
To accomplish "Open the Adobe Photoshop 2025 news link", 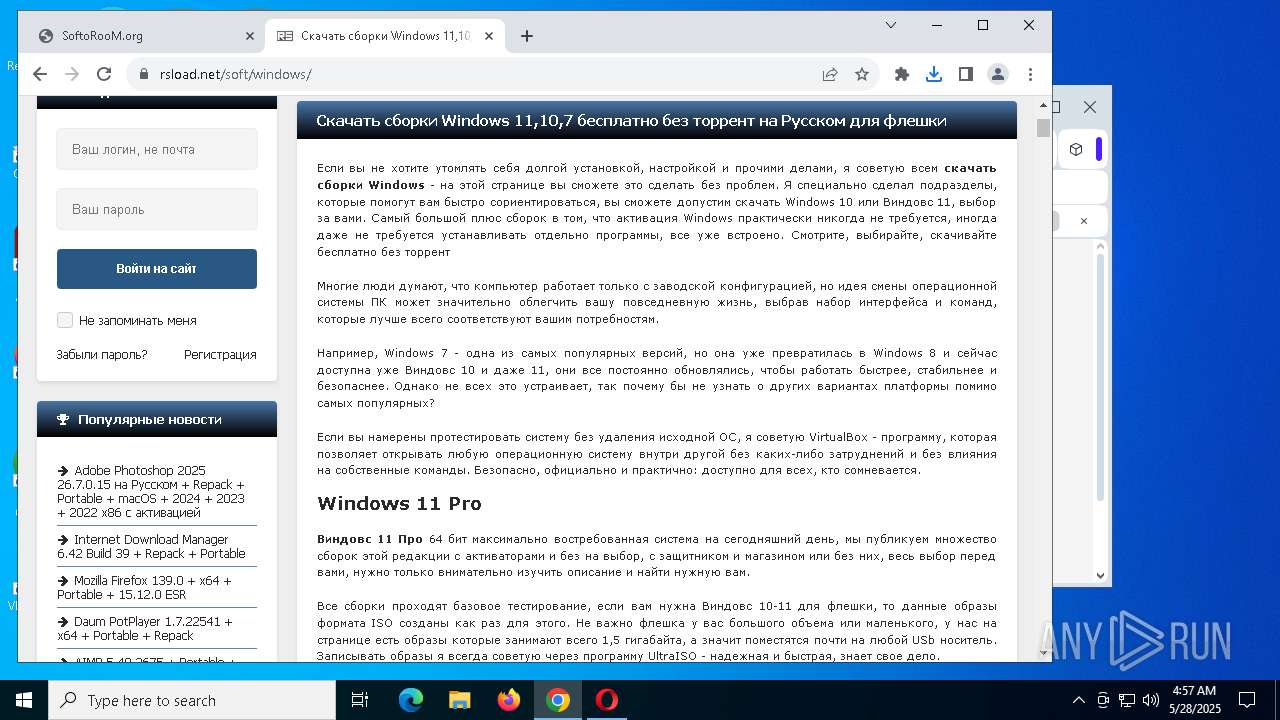I will (x=151, y=491).
